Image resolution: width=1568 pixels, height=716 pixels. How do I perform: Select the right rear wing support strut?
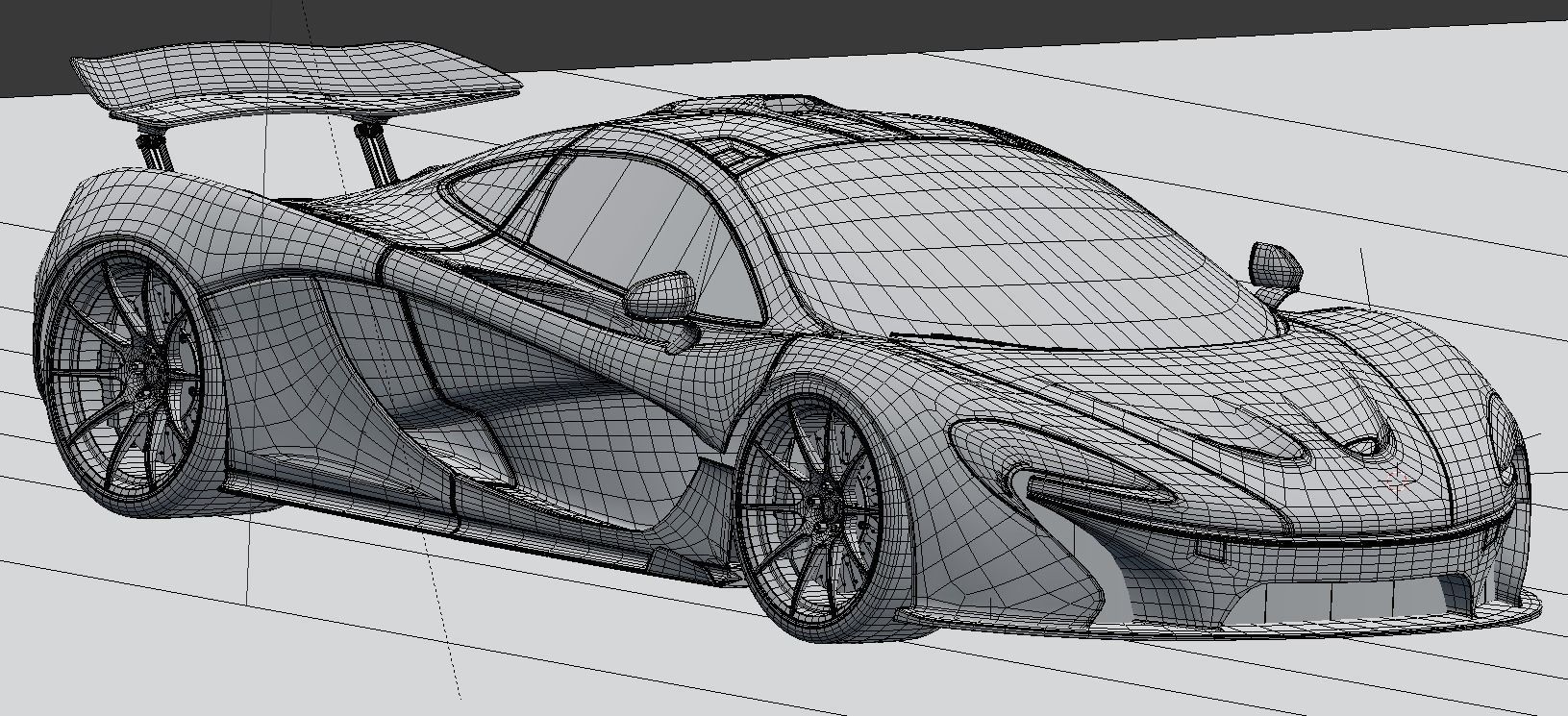[379, 152]
